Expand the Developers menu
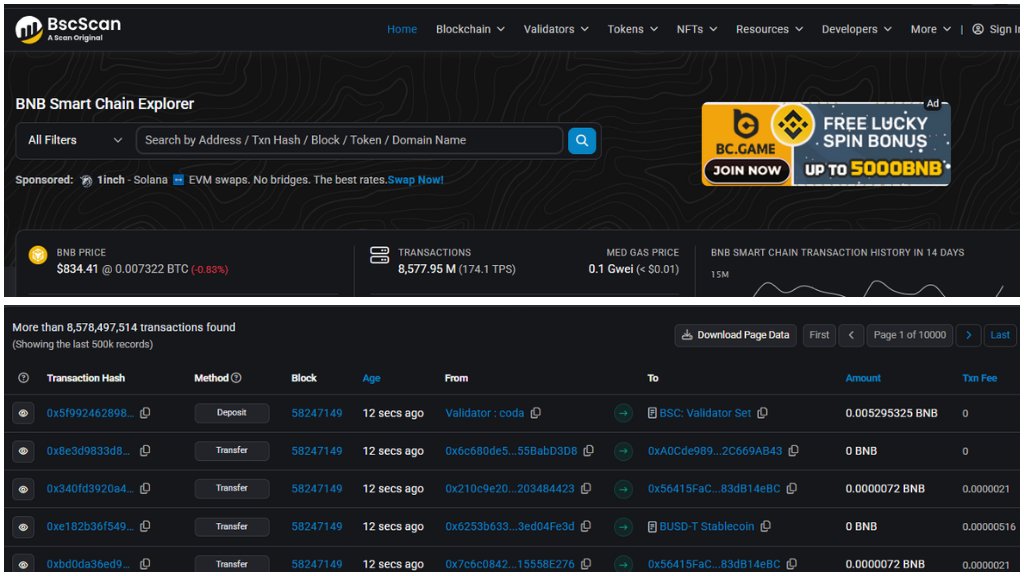Screen dimensions: 1024x576 (856, 29)
